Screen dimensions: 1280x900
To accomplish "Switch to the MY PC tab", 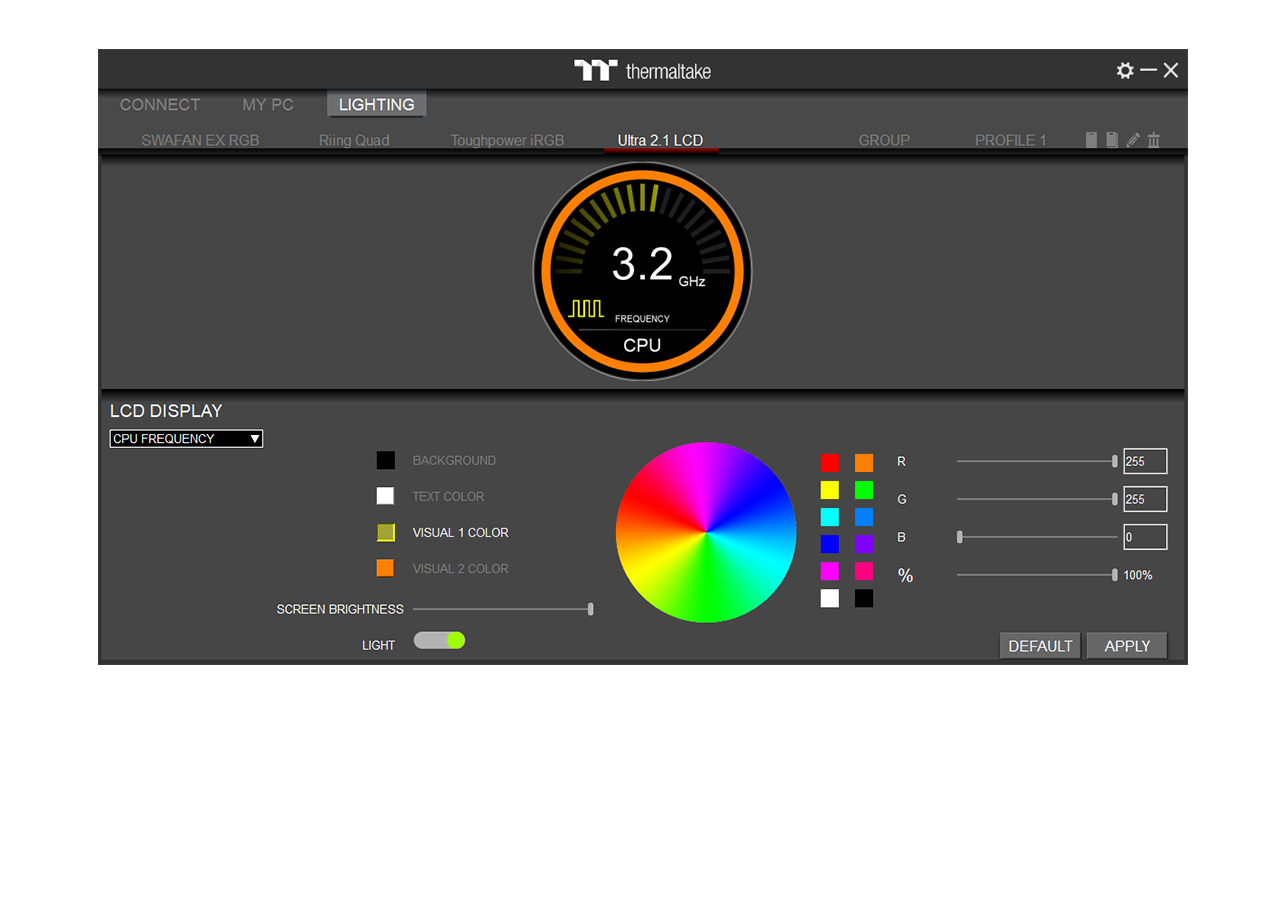I will 268,105.
